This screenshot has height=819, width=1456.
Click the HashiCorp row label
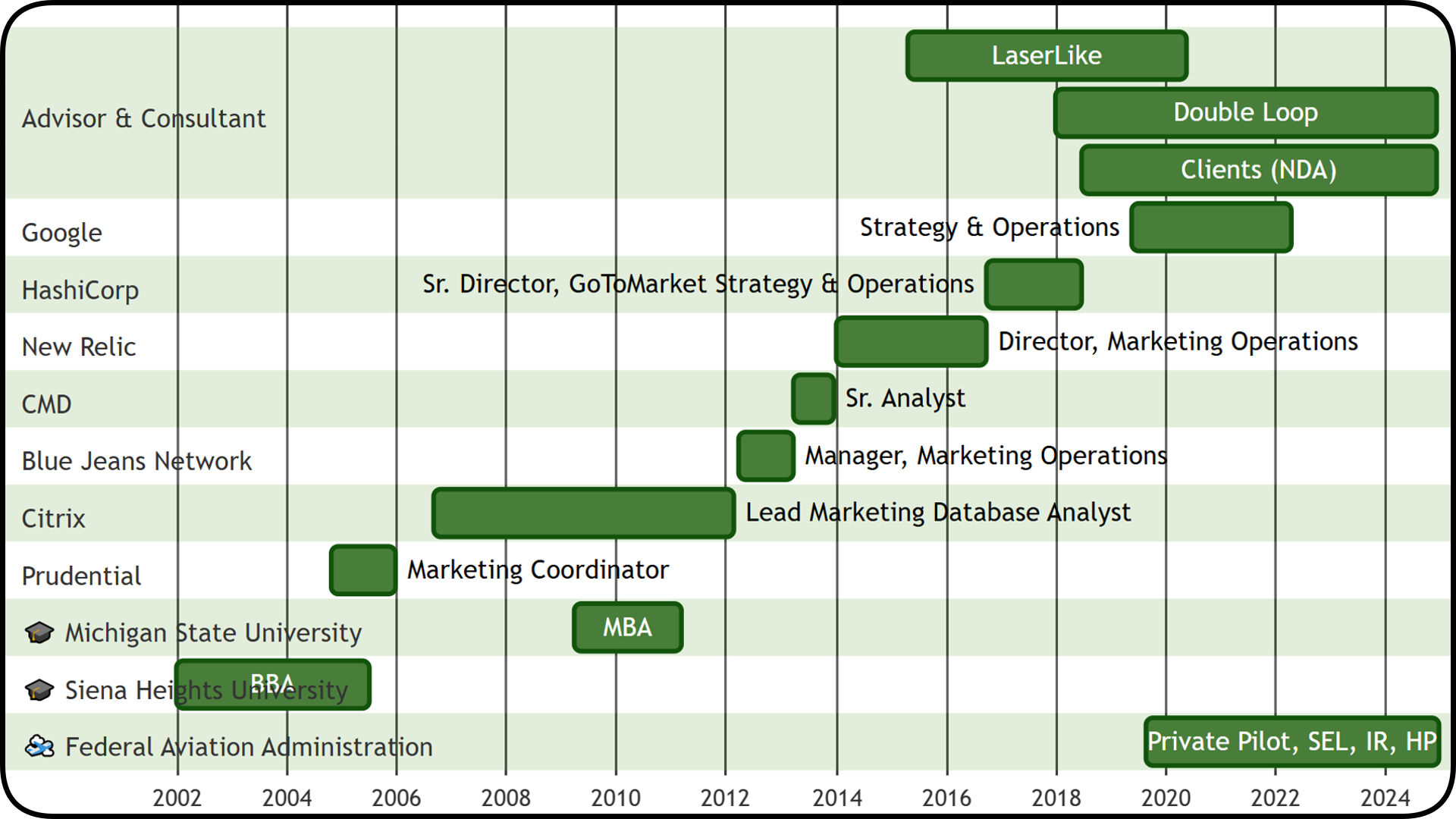pyautogui.click(x=80, y=290)
